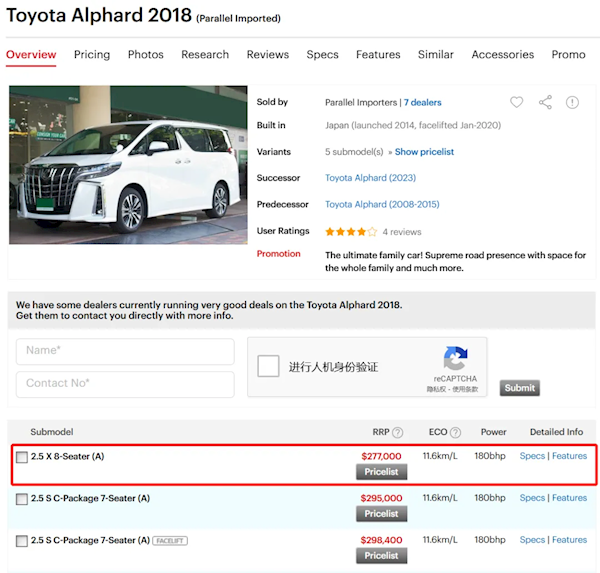
Task: Click the star rating icons
Action: pyautogui.click(x=351, y=232)
